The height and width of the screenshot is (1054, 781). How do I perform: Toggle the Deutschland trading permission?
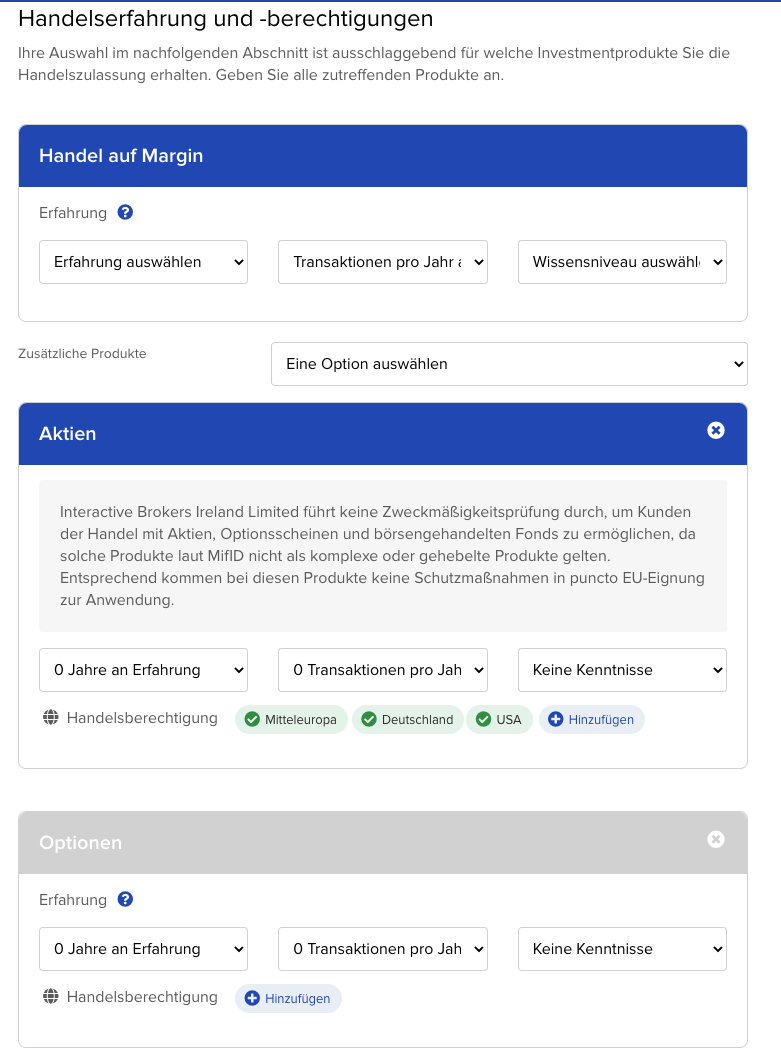[407, 719]
